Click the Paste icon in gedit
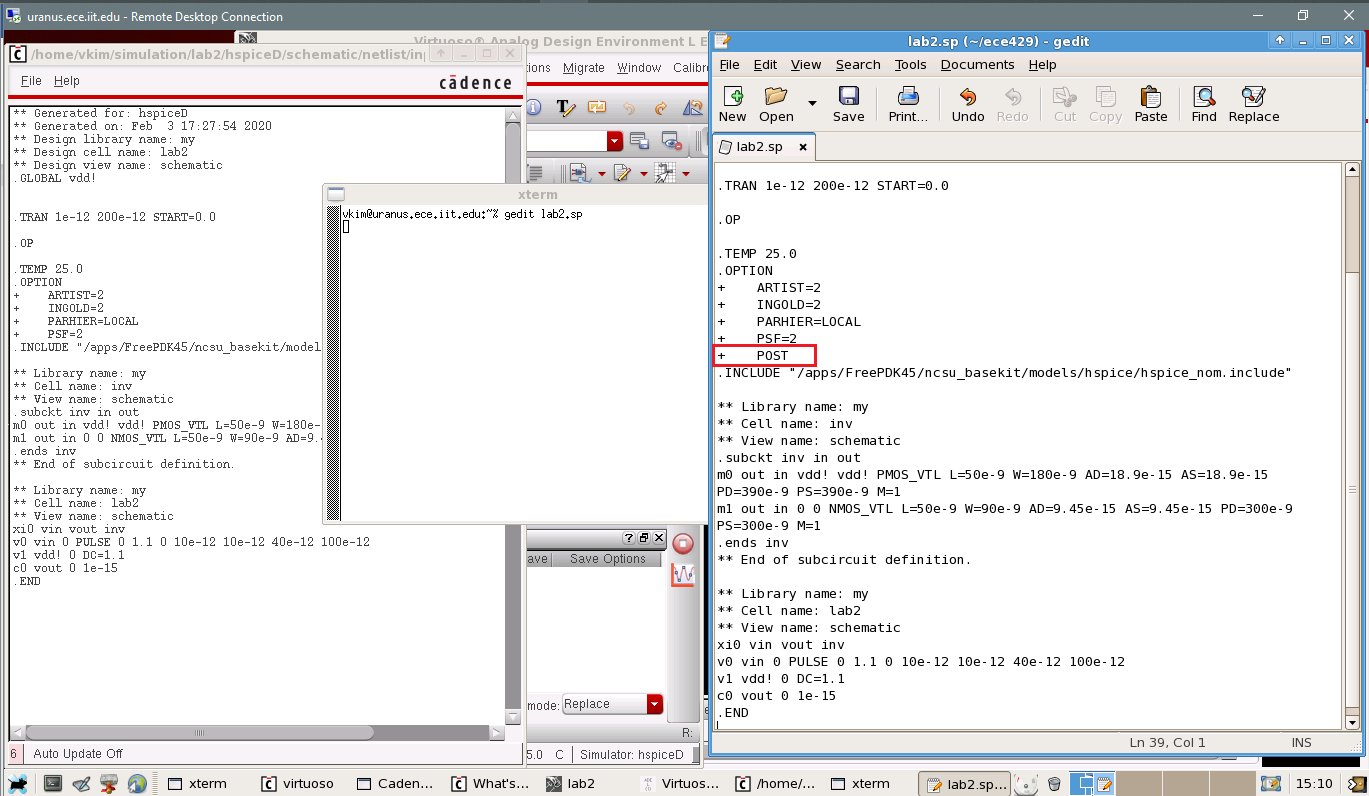 point(1151,104)
